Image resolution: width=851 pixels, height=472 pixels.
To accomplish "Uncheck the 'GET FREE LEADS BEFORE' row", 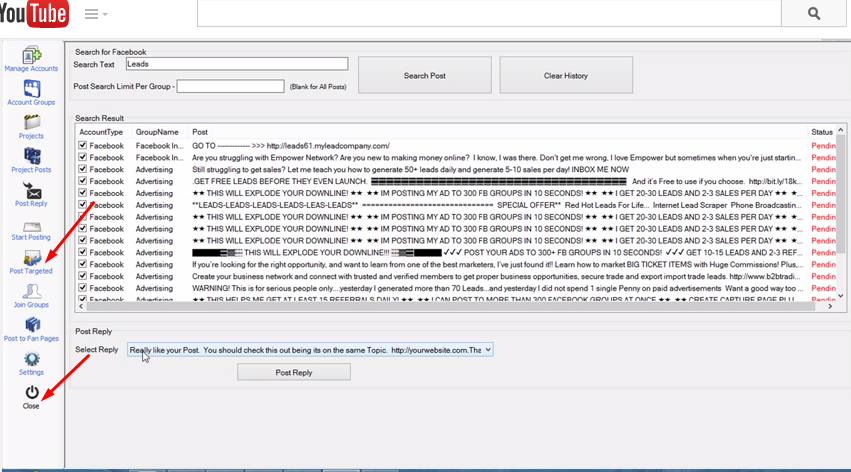I will (82, 181).
